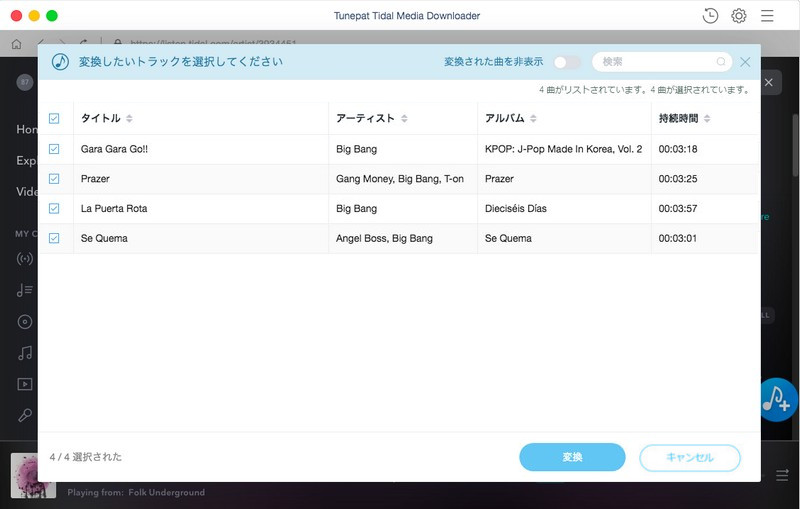Open the conversion history clock icon

[710, 16]
